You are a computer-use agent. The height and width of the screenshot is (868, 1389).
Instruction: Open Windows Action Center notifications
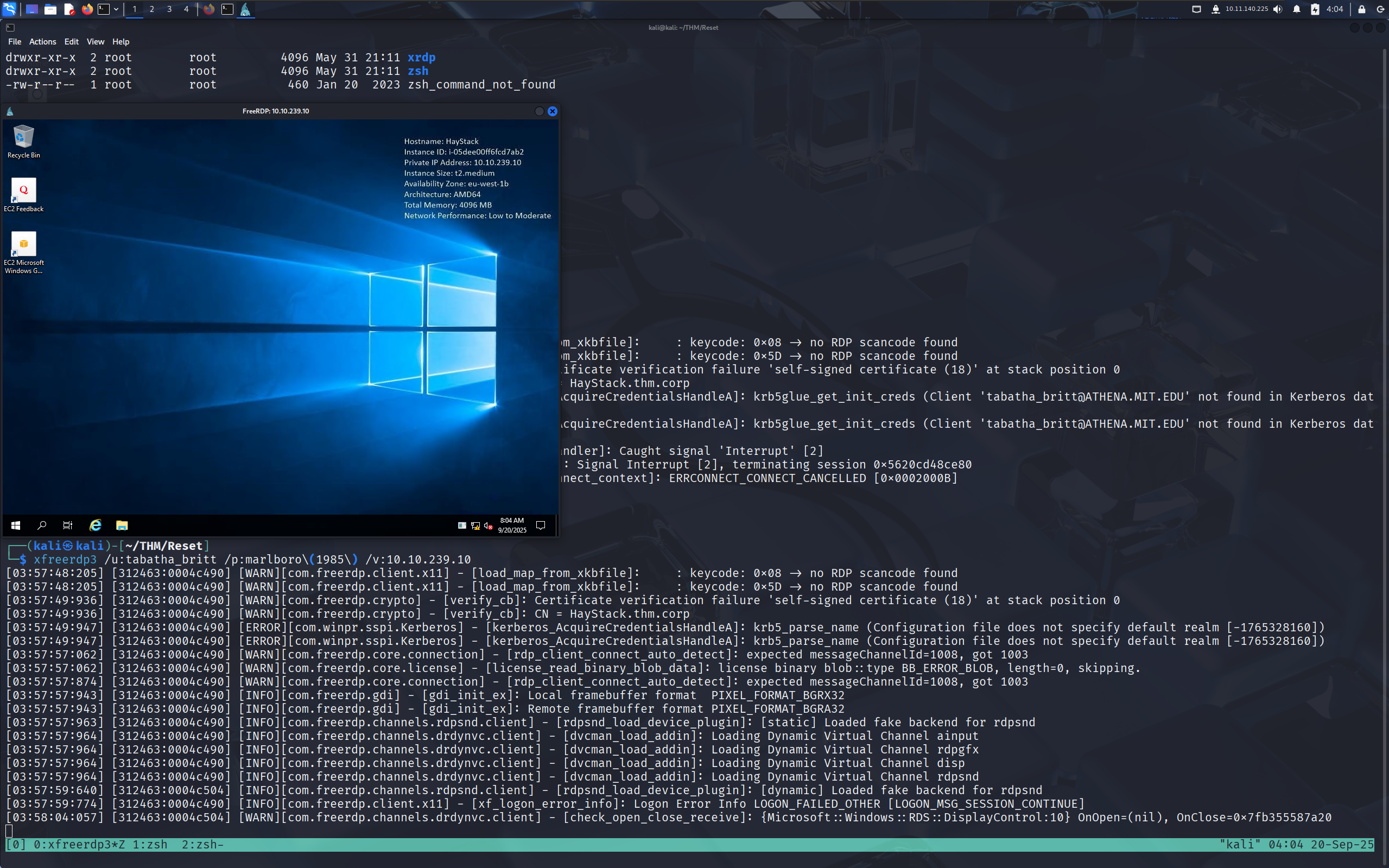[x=540, y=525]
